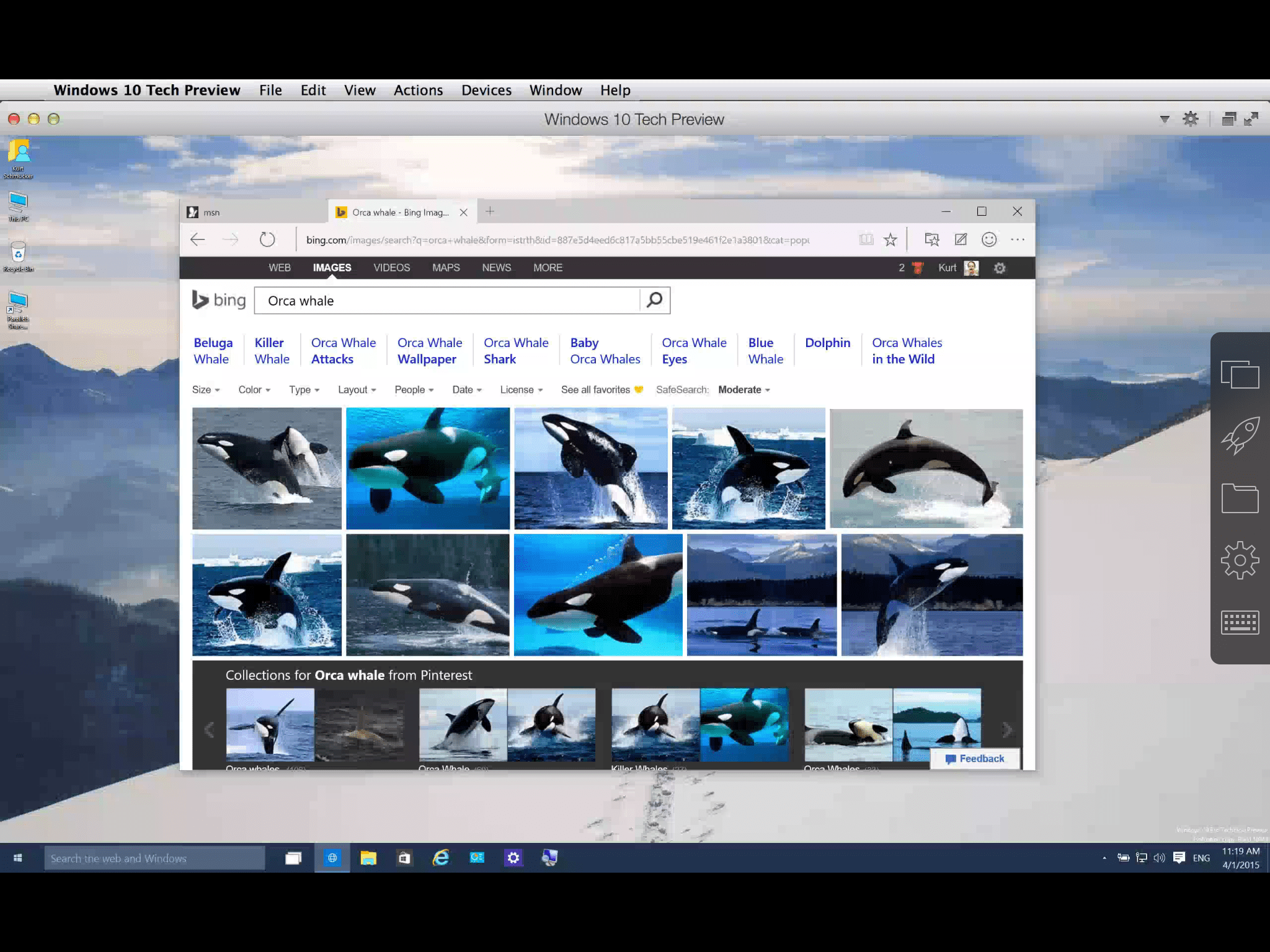This screenshot has height=952, width=1270.
Task: Reload the page with the refresh icon
Action: [267, 239]
